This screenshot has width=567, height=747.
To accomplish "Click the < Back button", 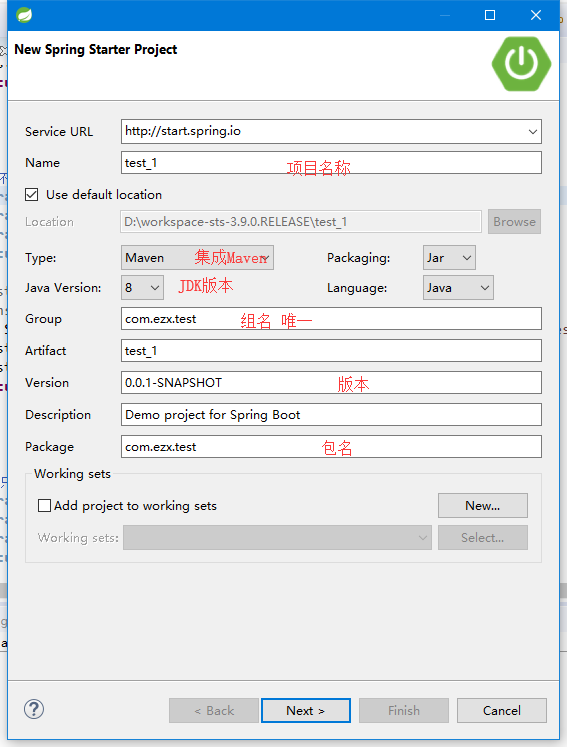I will (214, 710).
